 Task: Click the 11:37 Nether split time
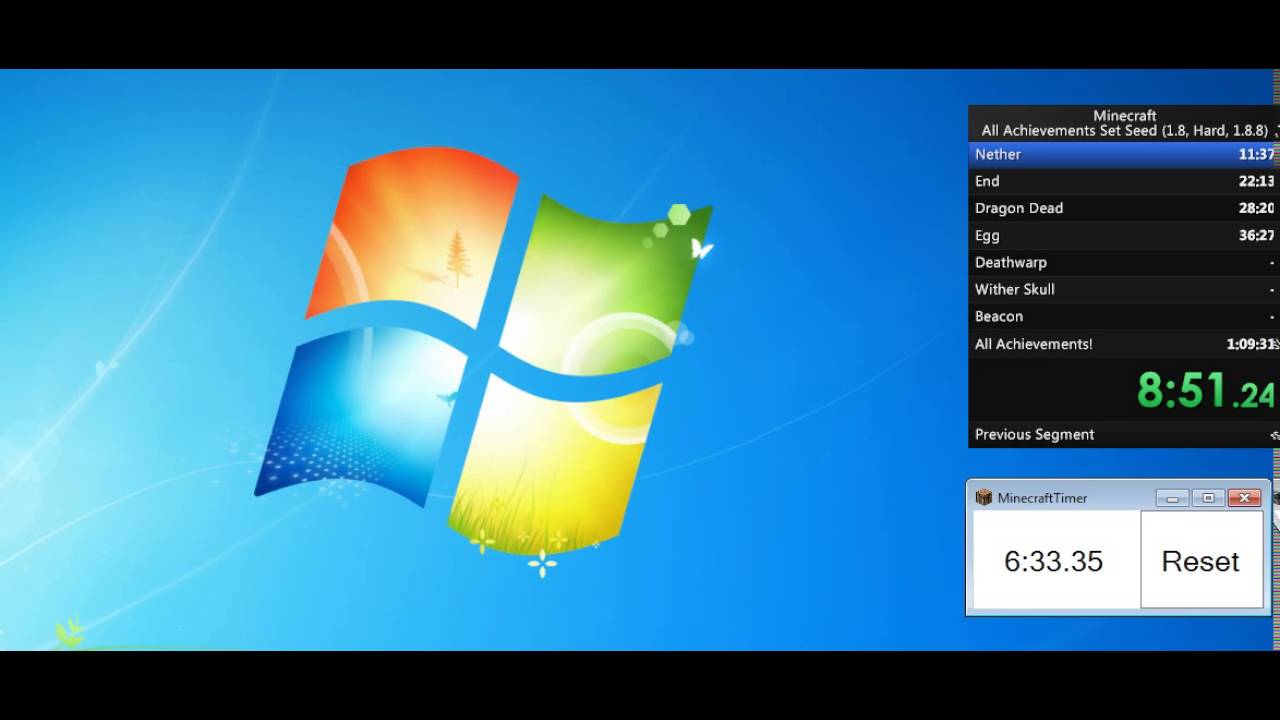click(x=1256, y=154)
